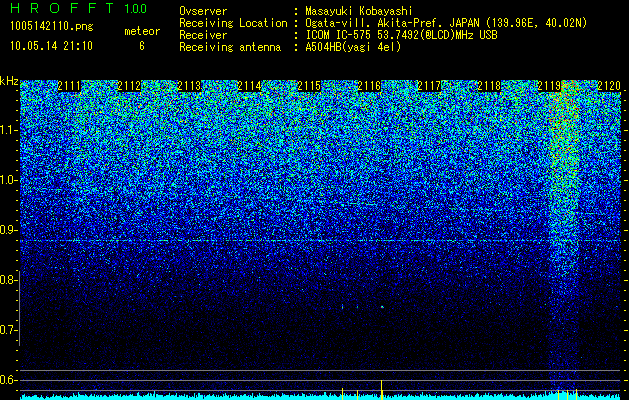Viewport: 629px width, 400px height.
Task: Select antenna value A504HB(yagi 4el)
Action: click(x=353, y=47)
